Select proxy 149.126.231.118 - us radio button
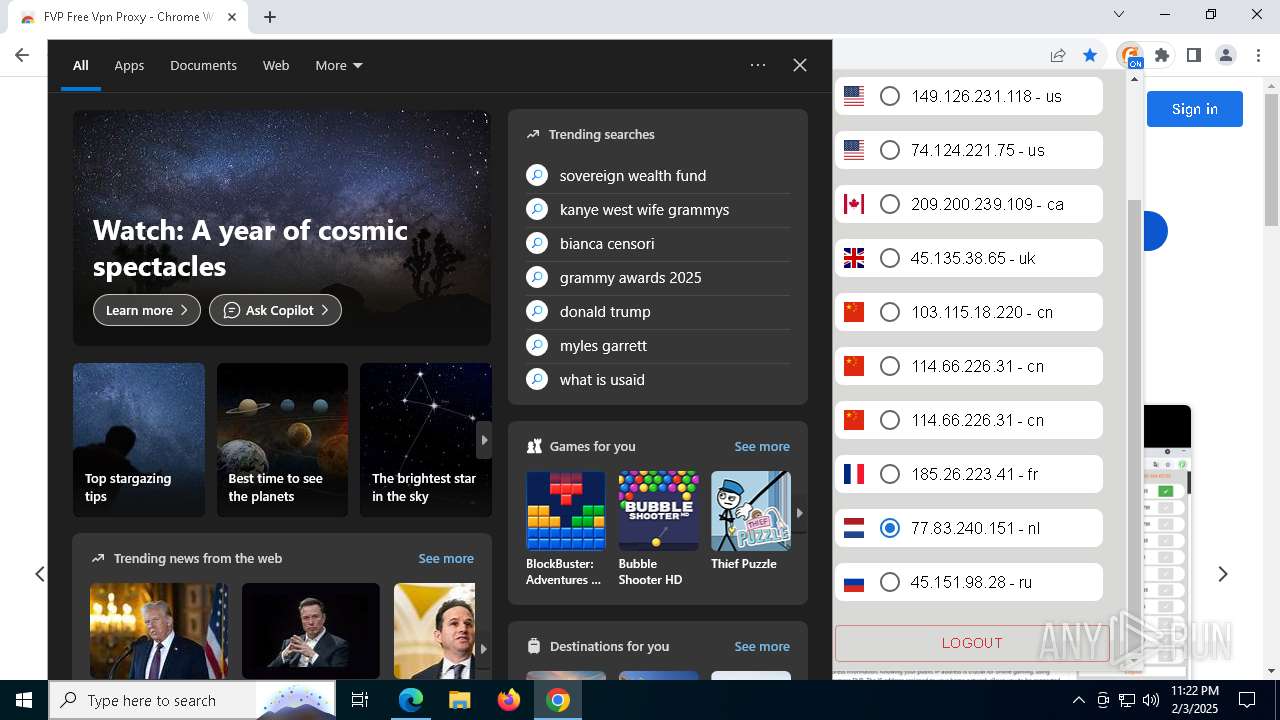The width and height of the screenshot is (1280, 720). 889,96
